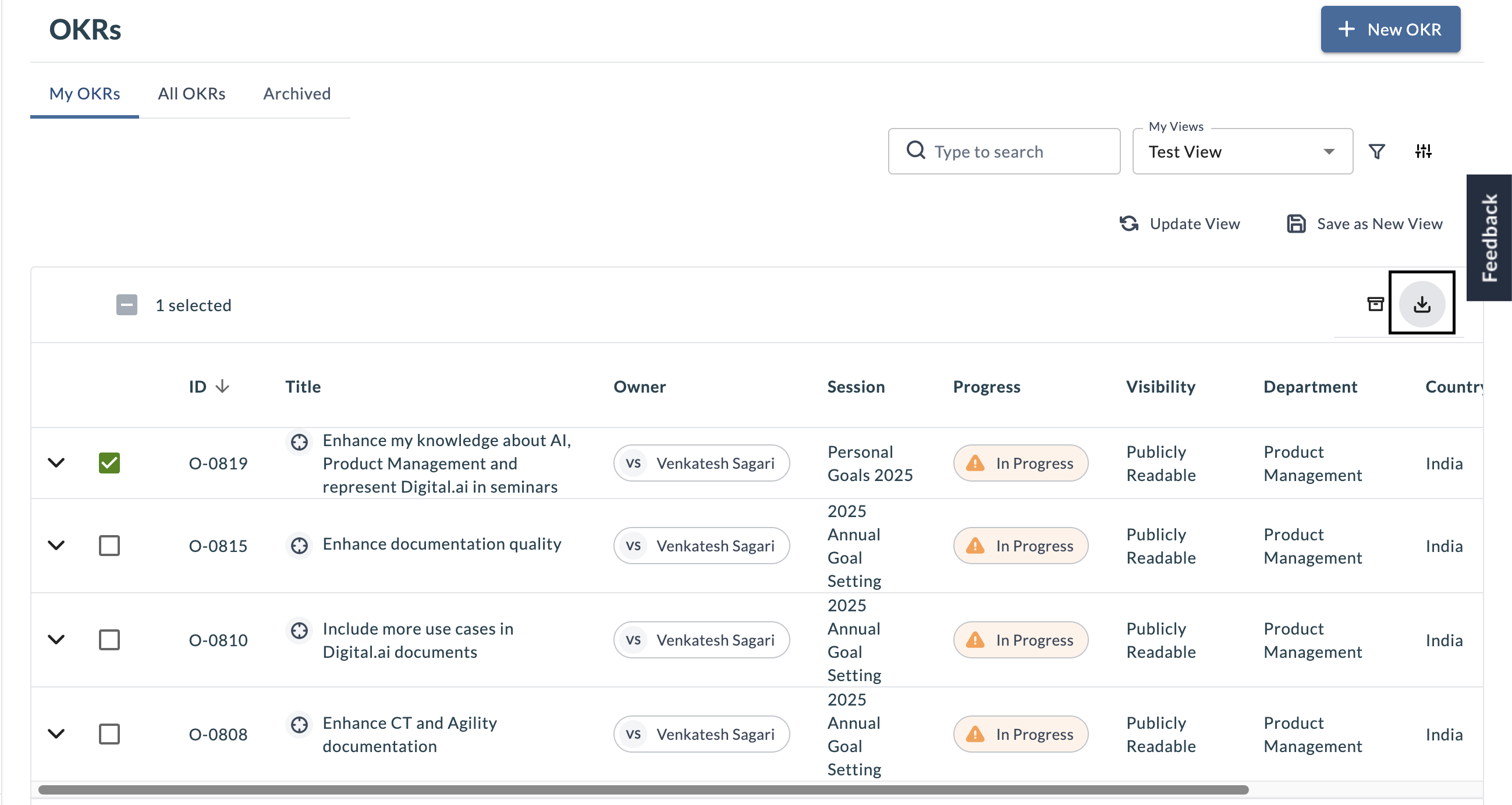
Task: Click the O-0808 ID cell
Action: (218, 735)
